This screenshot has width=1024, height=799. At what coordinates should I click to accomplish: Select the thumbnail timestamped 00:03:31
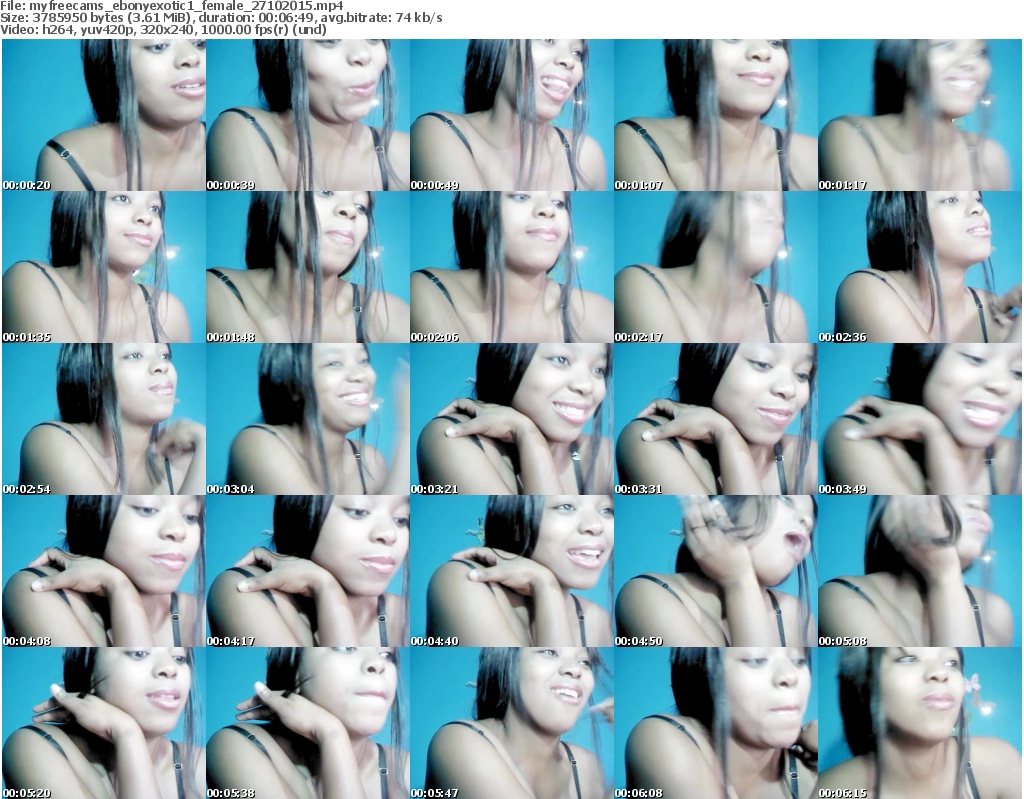(x=715, y=419)
